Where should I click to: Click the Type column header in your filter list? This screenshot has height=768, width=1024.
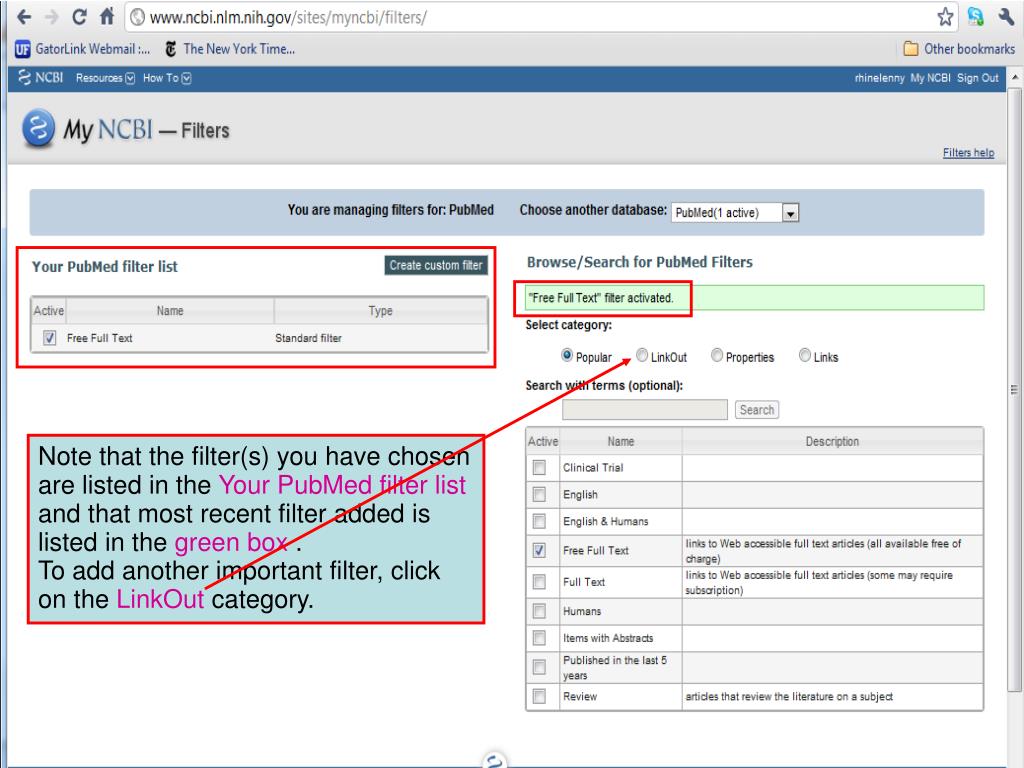tap(380, 311)
